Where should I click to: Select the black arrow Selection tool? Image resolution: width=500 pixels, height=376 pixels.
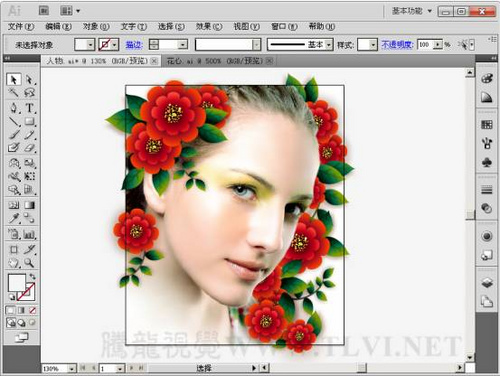tap(14, 80)
